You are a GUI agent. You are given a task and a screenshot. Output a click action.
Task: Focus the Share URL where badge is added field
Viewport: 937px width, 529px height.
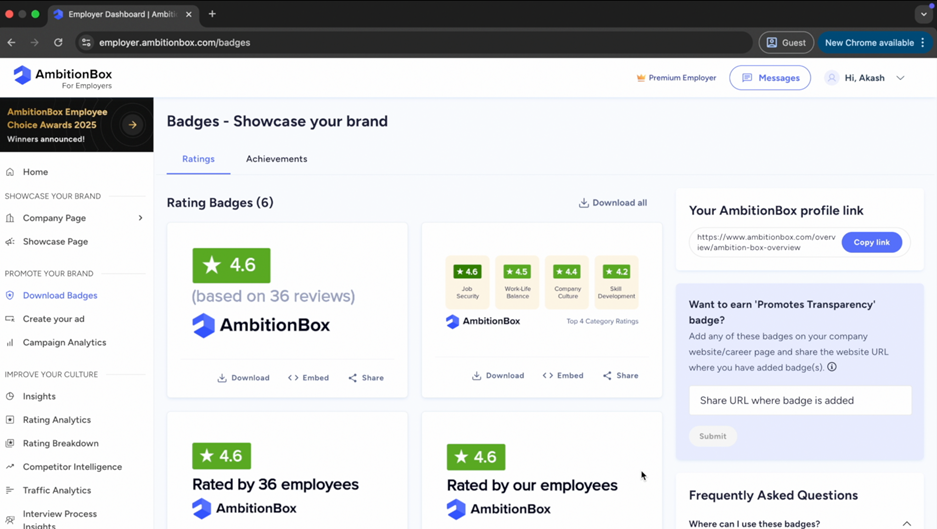pyautogui.click(x=799, y=400)
